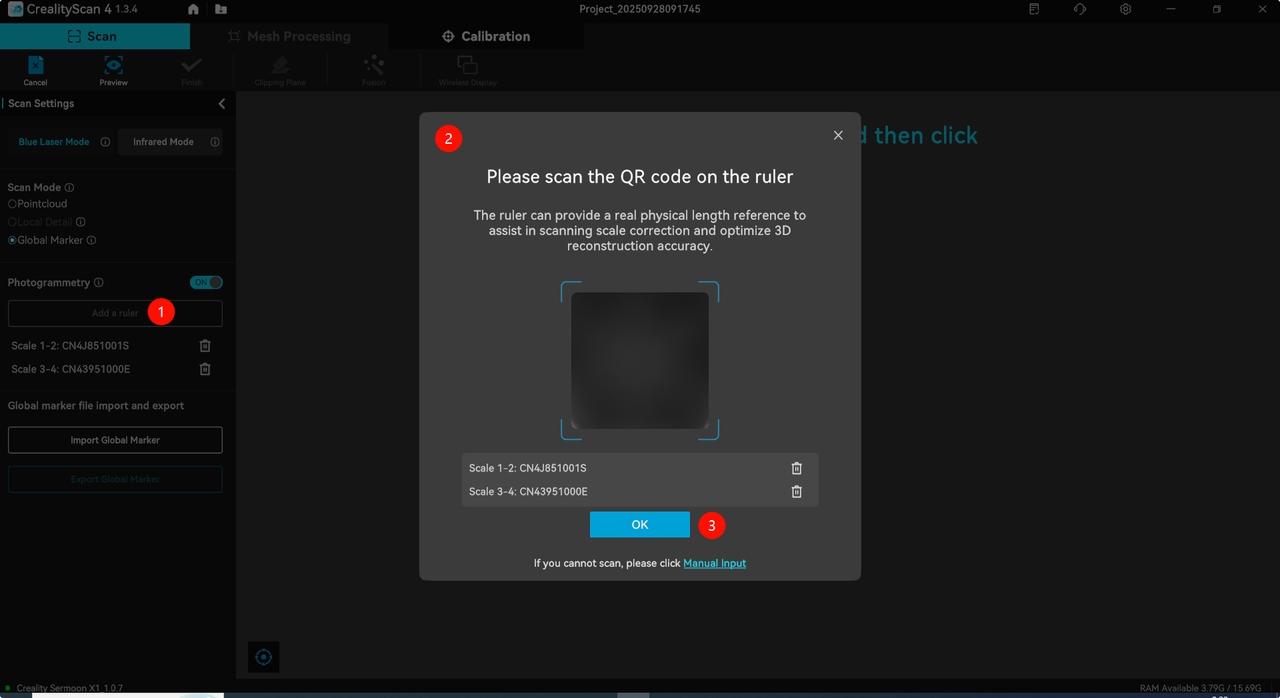Screen dimensions: 1280x698
Task: Click the recenter view target icon
Action: [x=263, y=657]
